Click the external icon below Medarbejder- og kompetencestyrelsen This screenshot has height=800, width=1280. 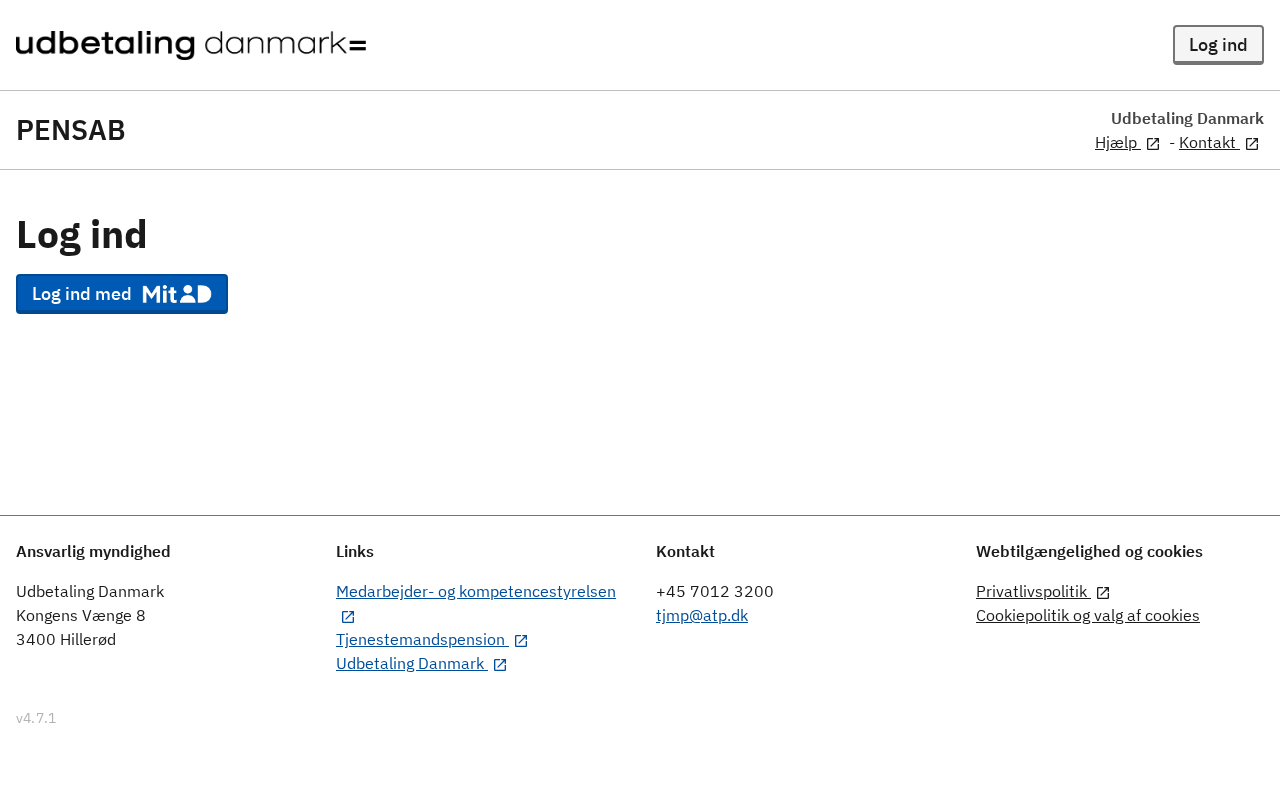coord(348,617)
